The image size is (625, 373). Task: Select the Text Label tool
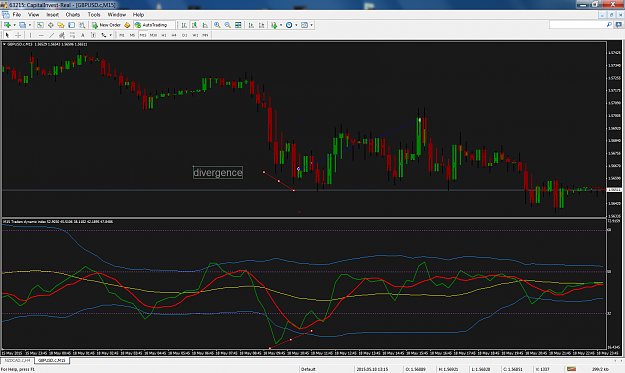(x=93, y=35)
